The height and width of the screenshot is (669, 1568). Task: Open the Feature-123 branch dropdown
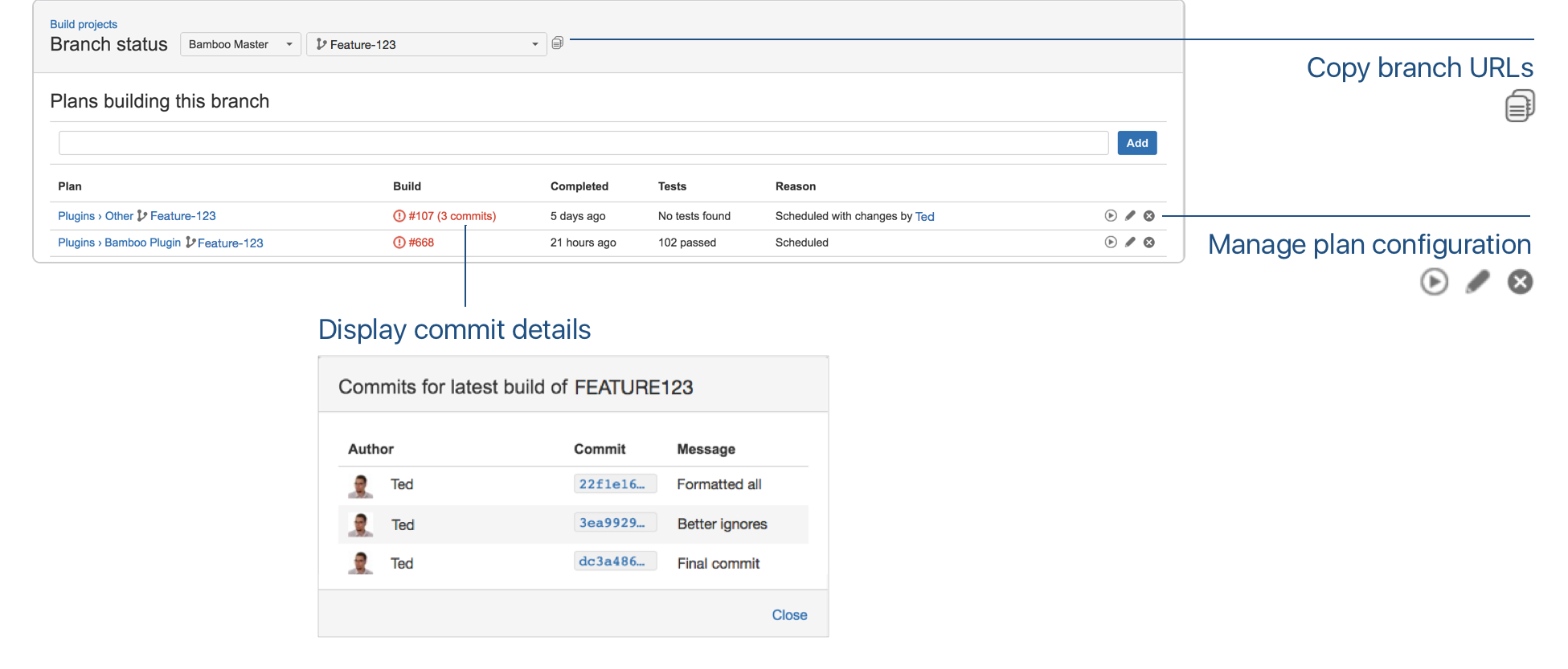pyautogui.click(x=427, y=44)
